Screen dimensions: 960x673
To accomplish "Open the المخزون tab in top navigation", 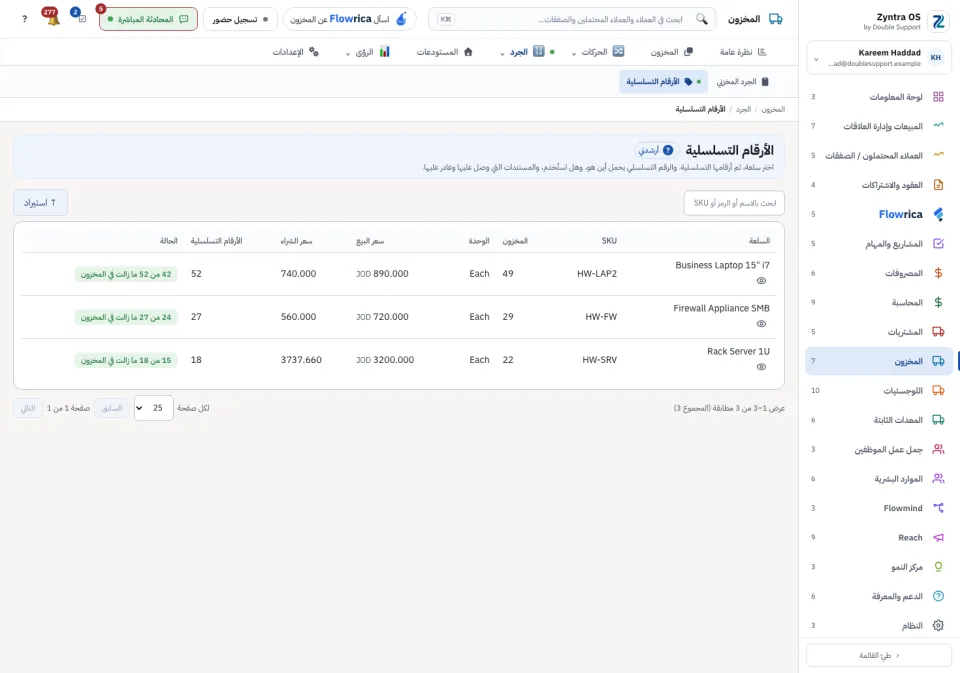I will [x=671, y=52].
